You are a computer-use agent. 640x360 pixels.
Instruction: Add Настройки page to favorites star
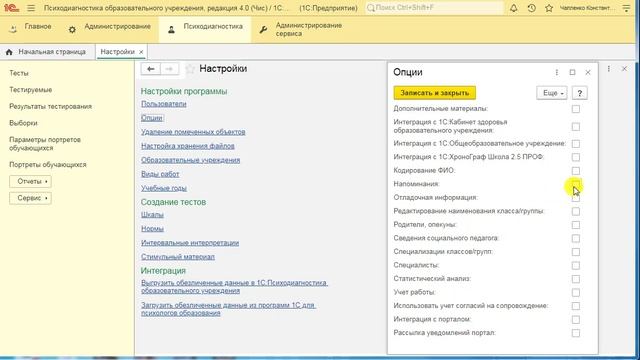click(190, 69)
